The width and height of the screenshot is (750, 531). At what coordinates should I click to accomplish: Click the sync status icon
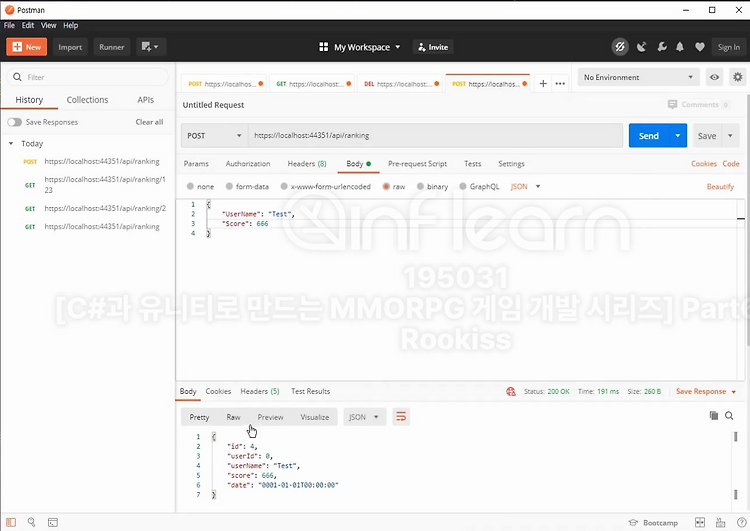pos(620,47)
